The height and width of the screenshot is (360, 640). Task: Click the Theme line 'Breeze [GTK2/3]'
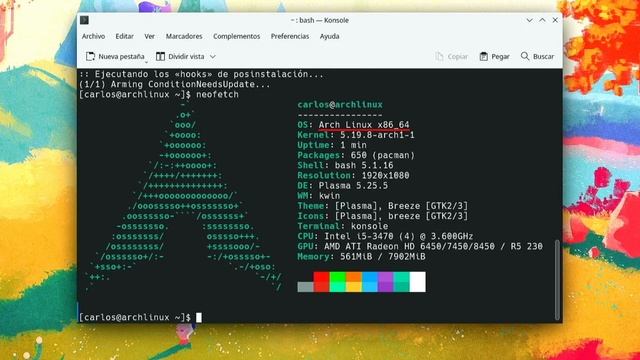pos(428,206)
